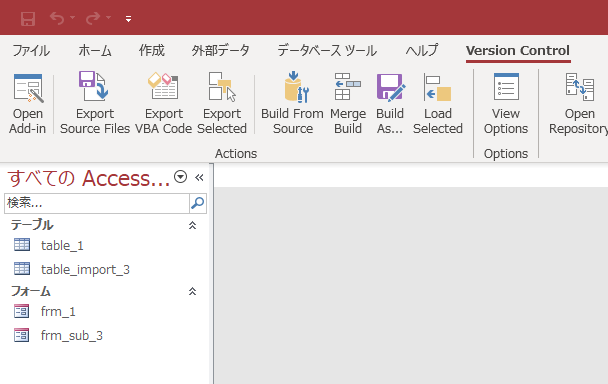
Task: Switch to the 作成 tab
Action: [152, 50]
